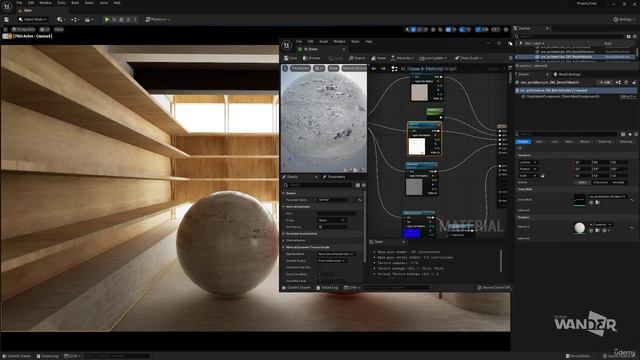Open the main editor Build menu
This screenshot has height=360, width=640.
point(75,3)
